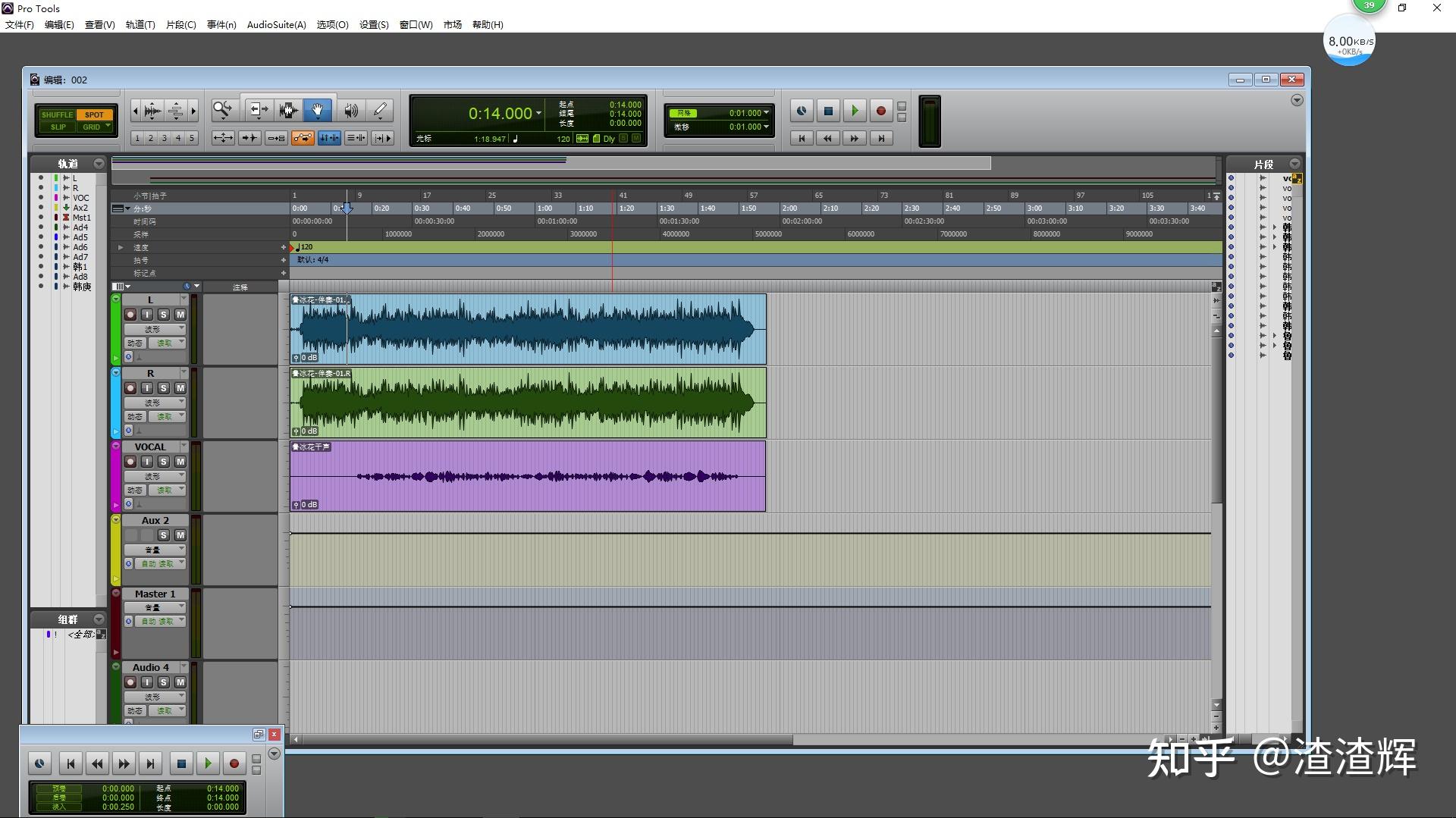Toggle Mirrored MIDI Editing button
1456x818 pixels.
276,138
